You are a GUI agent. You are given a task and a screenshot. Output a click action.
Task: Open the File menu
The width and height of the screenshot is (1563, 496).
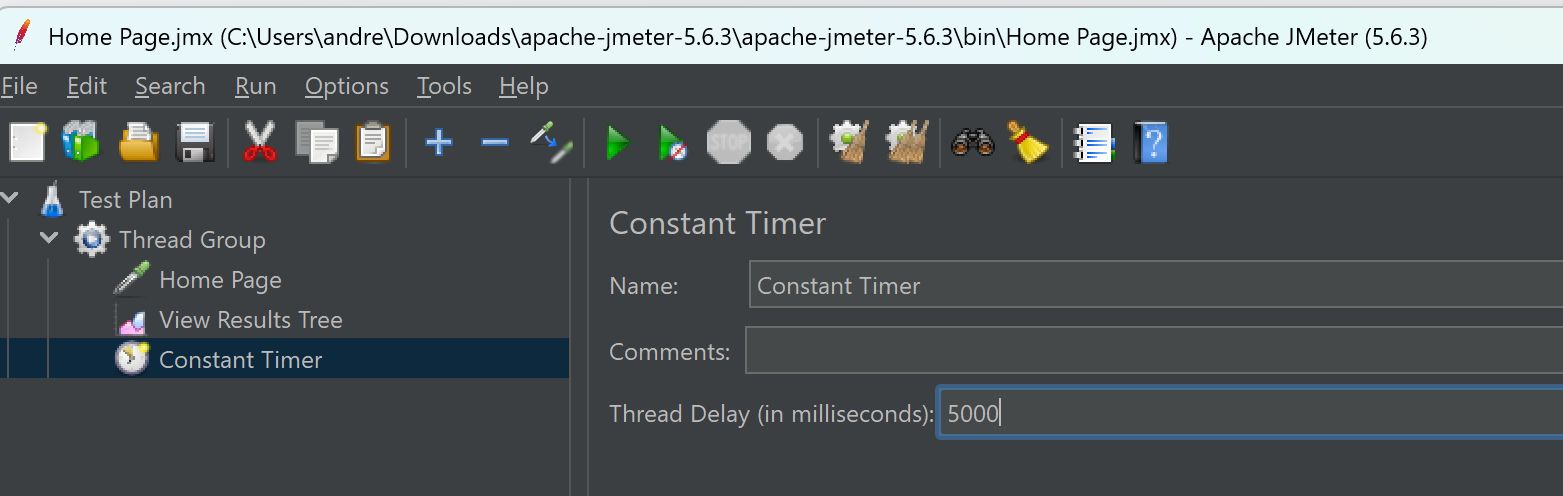[x=19, y=87]
